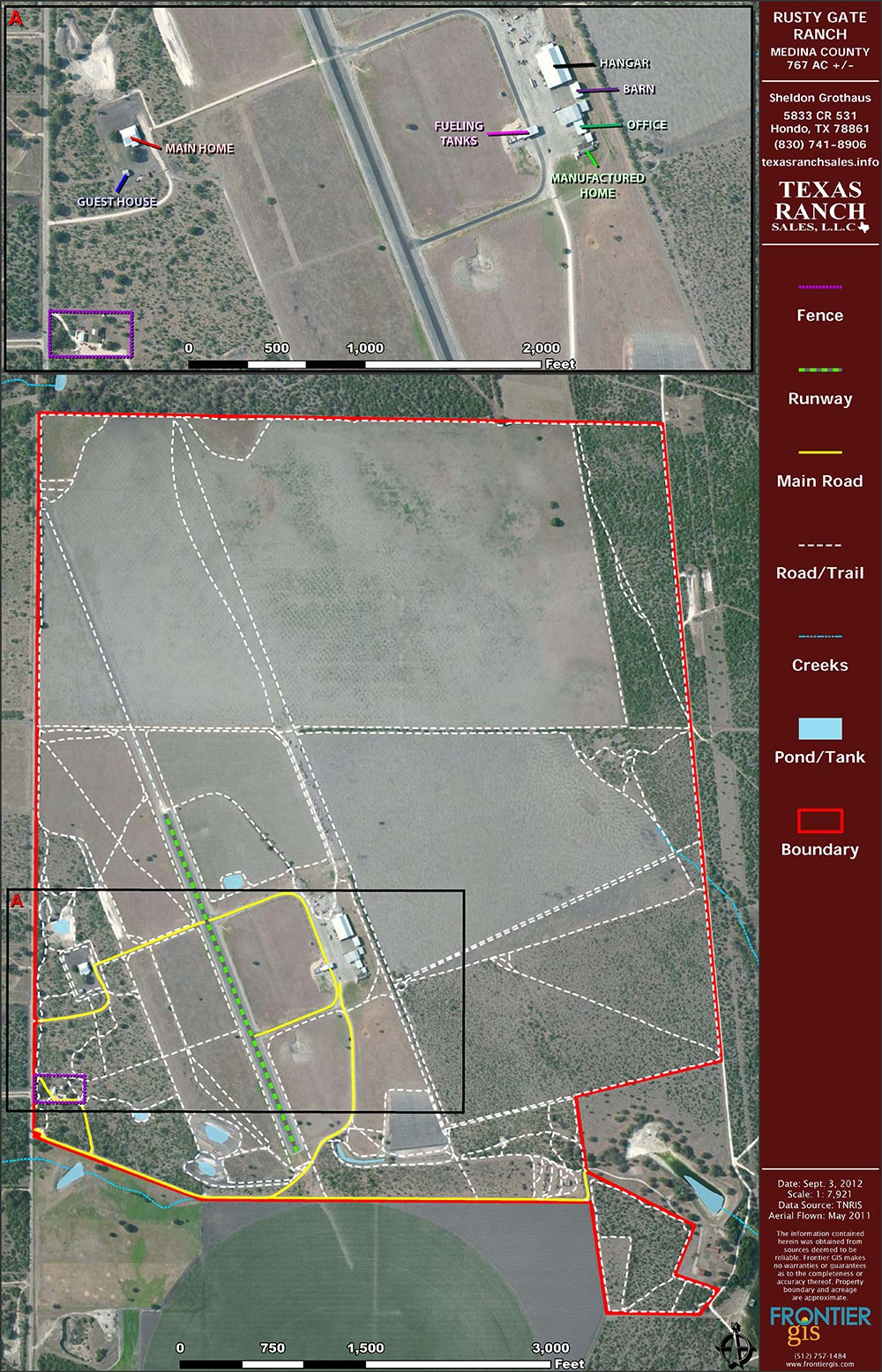882x1372 pixels.
Task: Click the Frontier GIS logo
Action: click(820, 1327)
